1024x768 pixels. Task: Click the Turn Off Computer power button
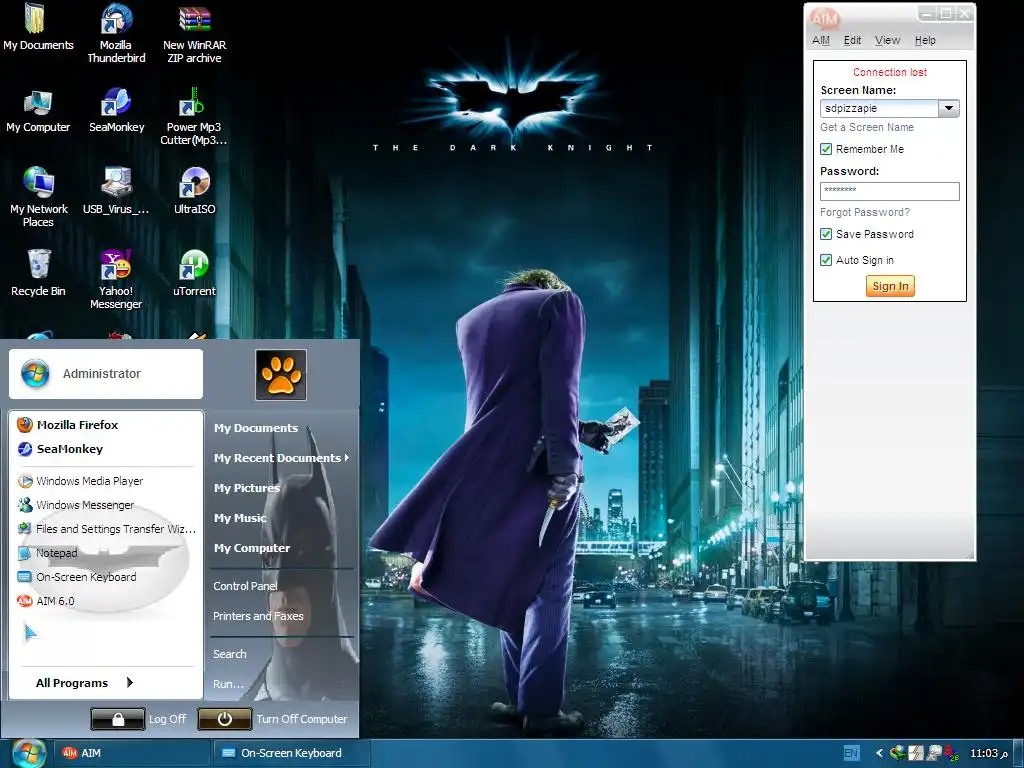[x=225, y=719]
